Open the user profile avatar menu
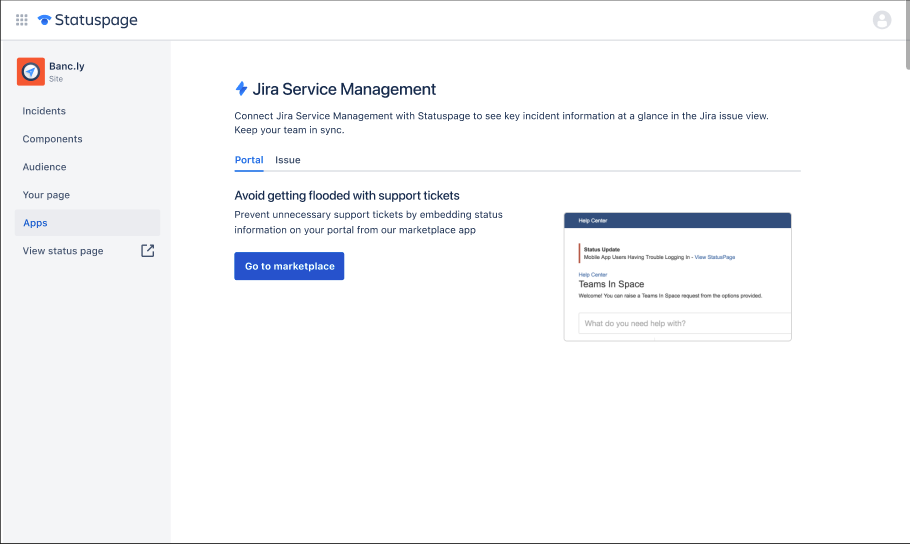 pos(882,20)
